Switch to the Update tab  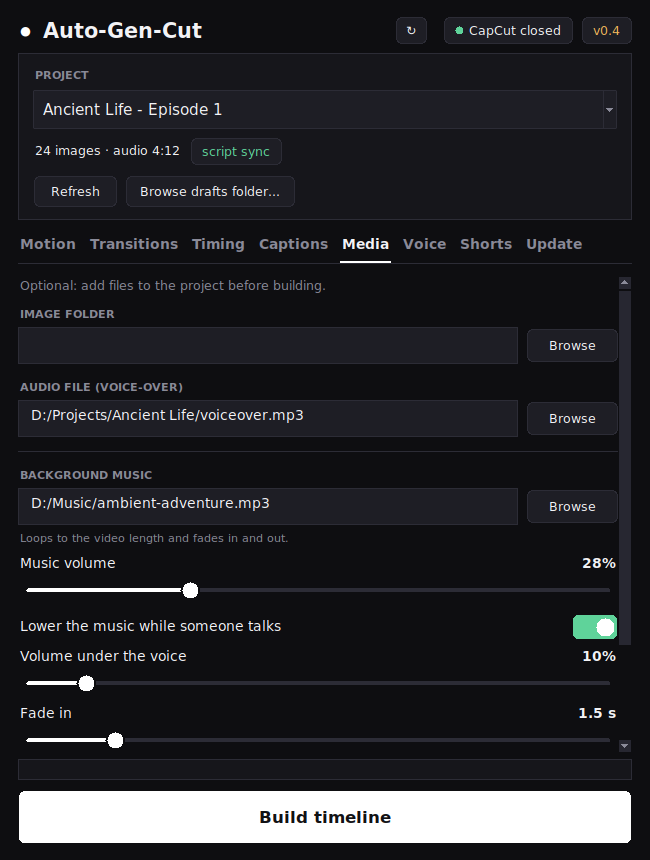click(x=554, y=244)
